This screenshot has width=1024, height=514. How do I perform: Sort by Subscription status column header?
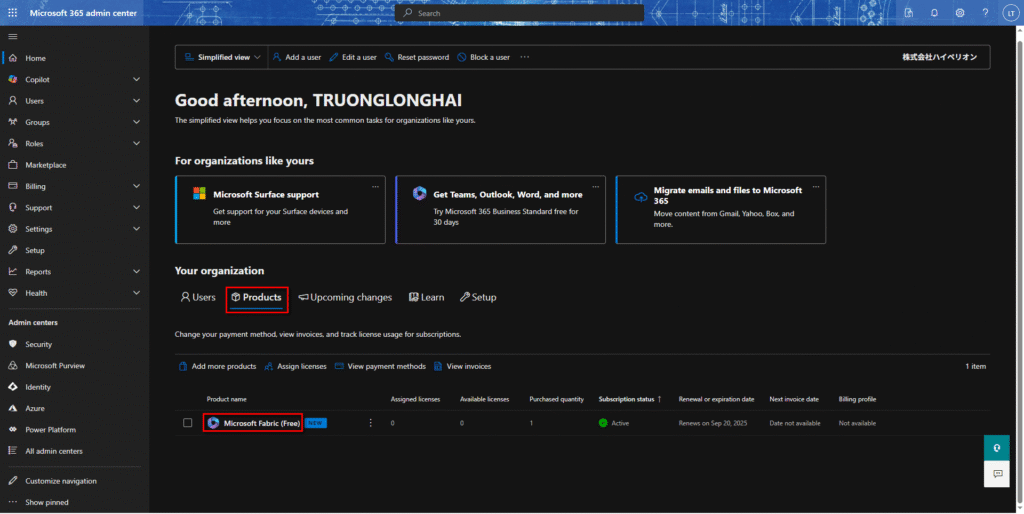[x=629, y=399]
